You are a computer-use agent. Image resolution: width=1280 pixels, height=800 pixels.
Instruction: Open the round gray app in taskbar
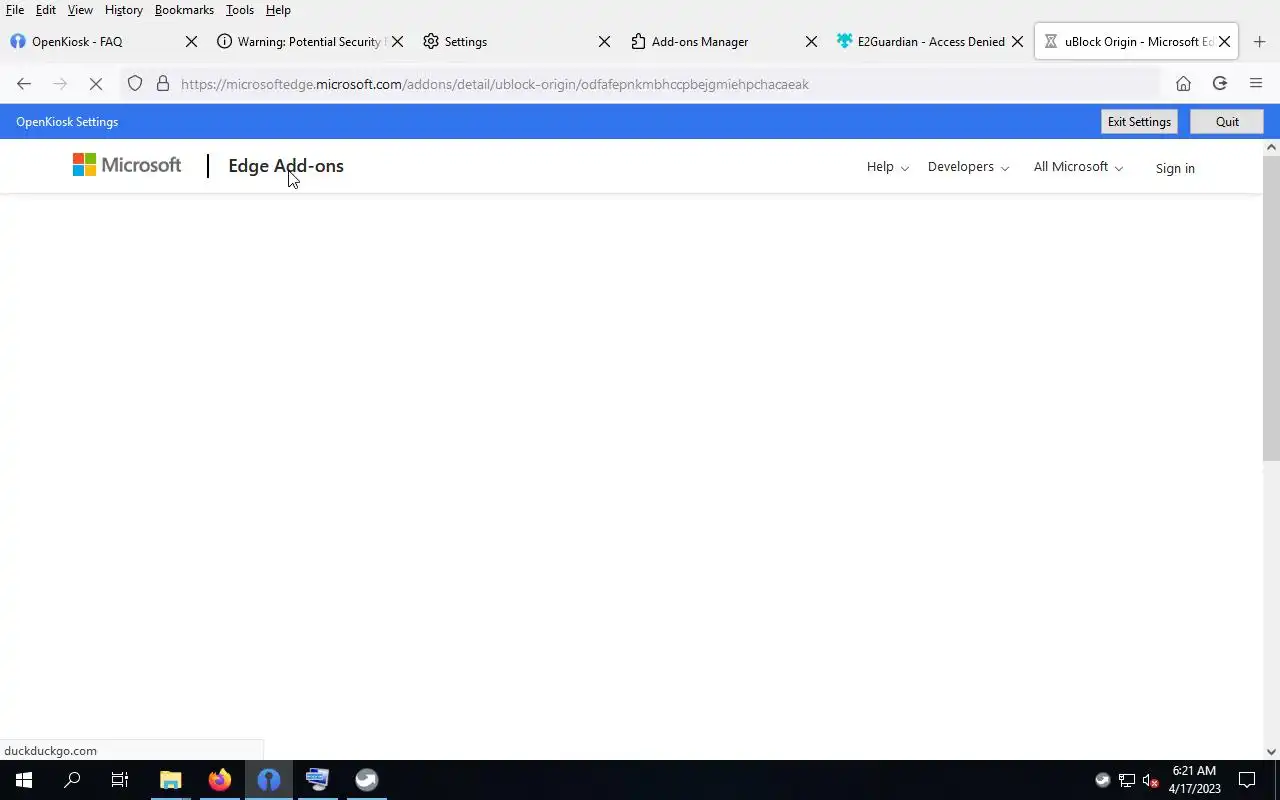pos(367,780)
